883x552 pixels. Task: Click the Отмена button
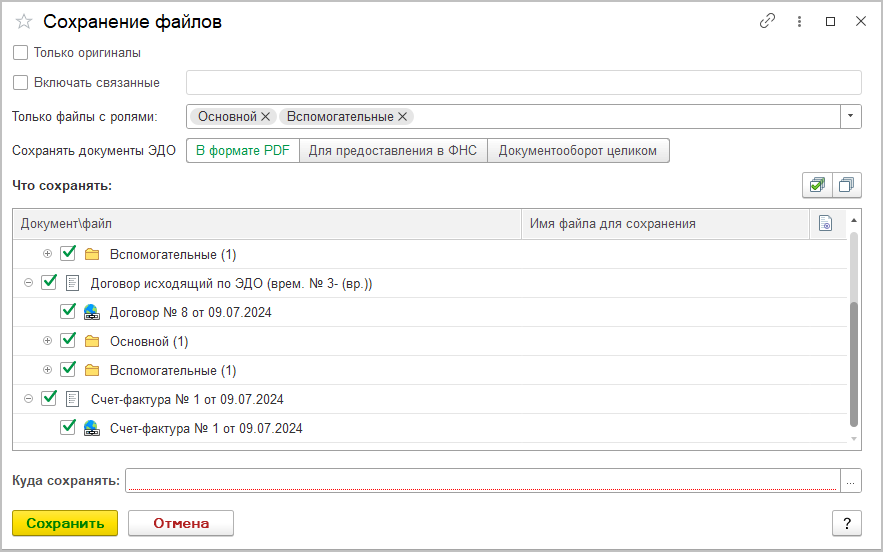(181, 523)
